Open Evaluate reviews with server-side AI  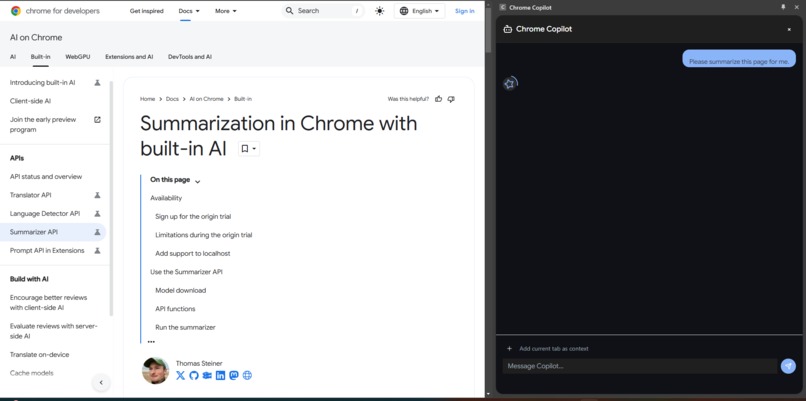53,331
